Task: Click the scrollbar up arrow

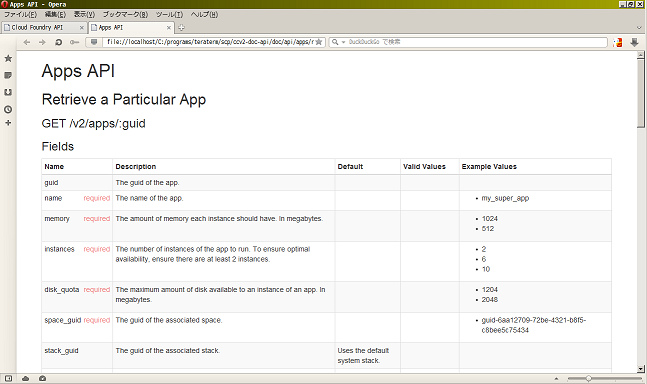Action: point(640,54)
